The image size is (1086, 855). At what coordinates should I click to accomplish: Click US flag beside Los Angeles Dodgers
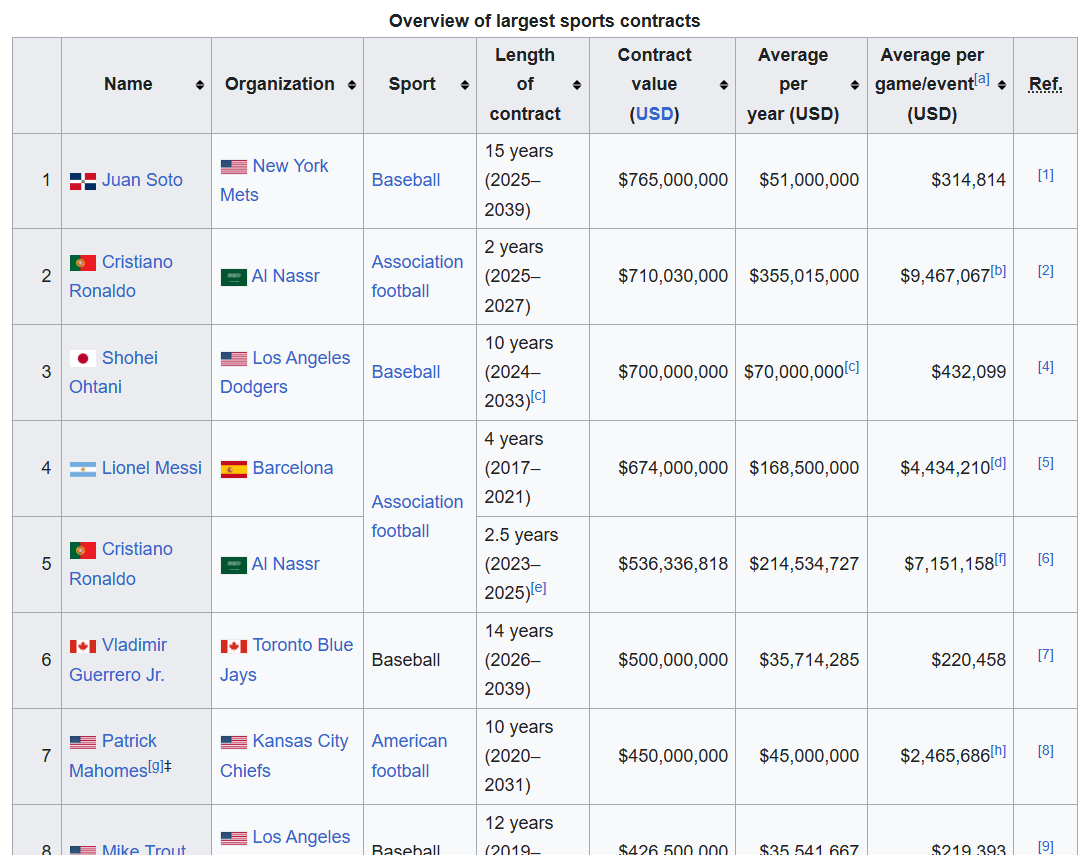(233, 359)
